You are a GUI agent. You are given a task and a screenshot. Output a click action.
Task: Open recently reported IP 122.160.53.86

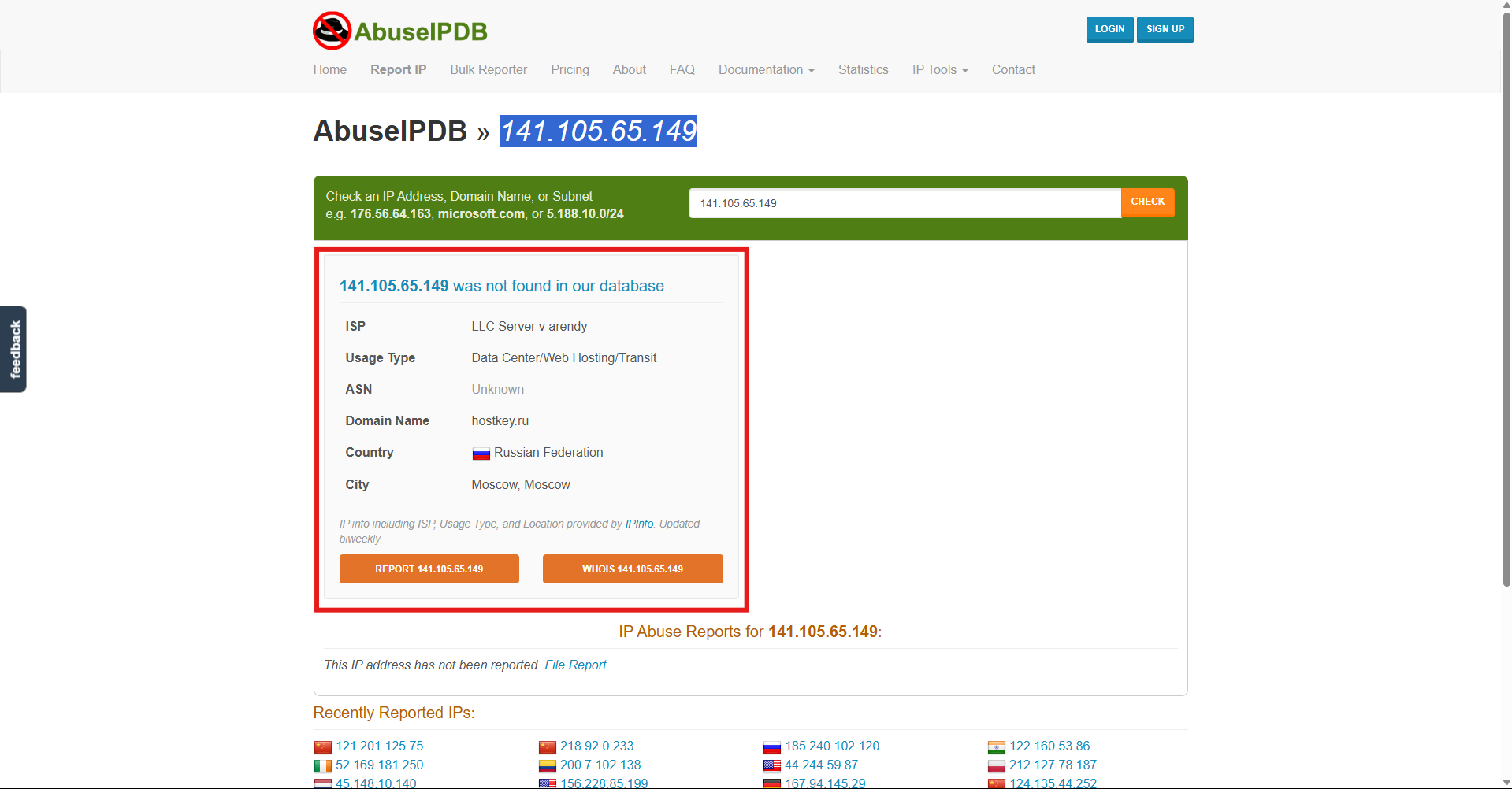[x=1049, y=746]
